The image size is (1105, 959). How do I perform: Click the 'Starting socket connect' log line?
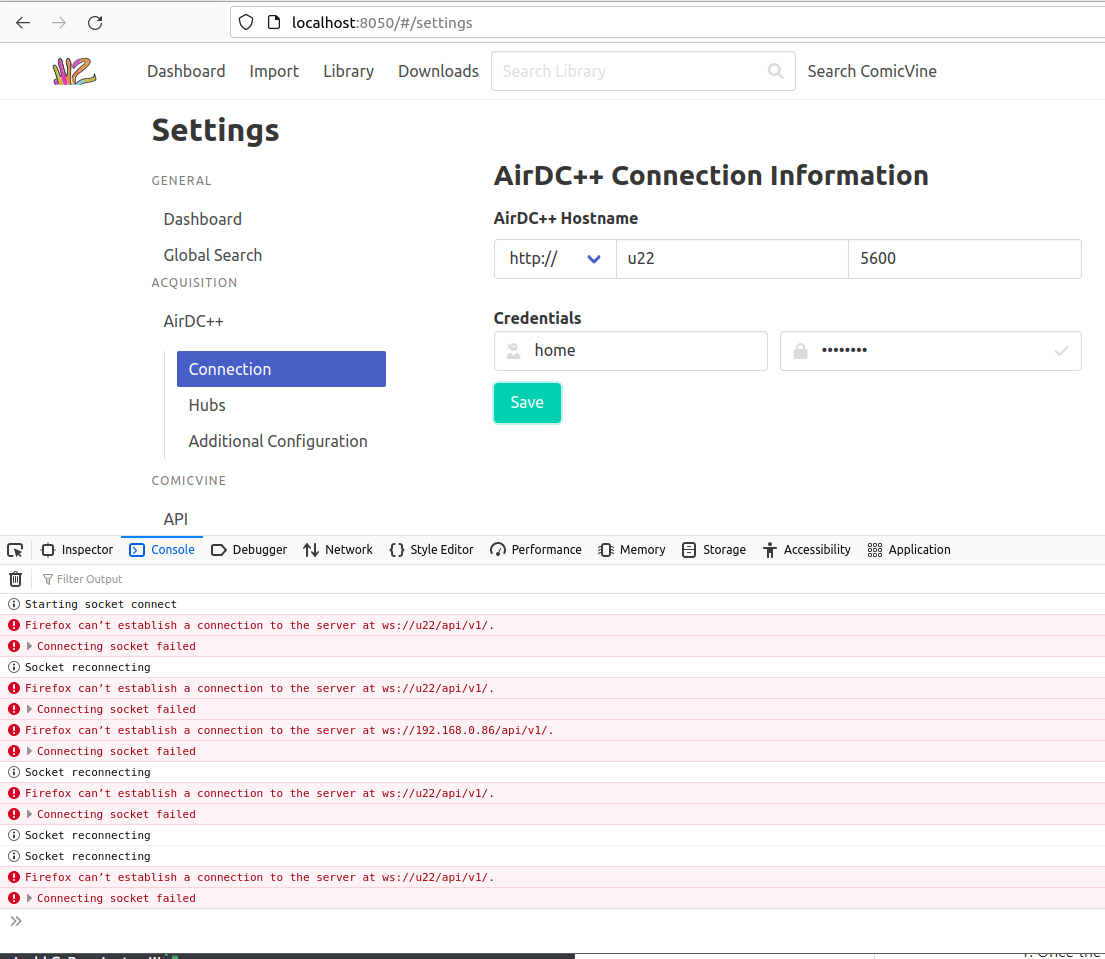point(101,604)
